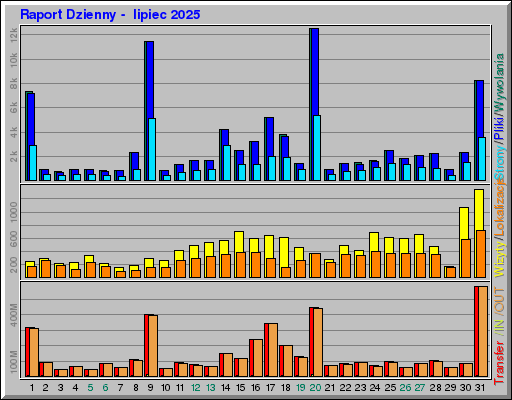Select the red 'Transfer' legend text
This screenshot has width=512, height=400.
pos(500,363)
